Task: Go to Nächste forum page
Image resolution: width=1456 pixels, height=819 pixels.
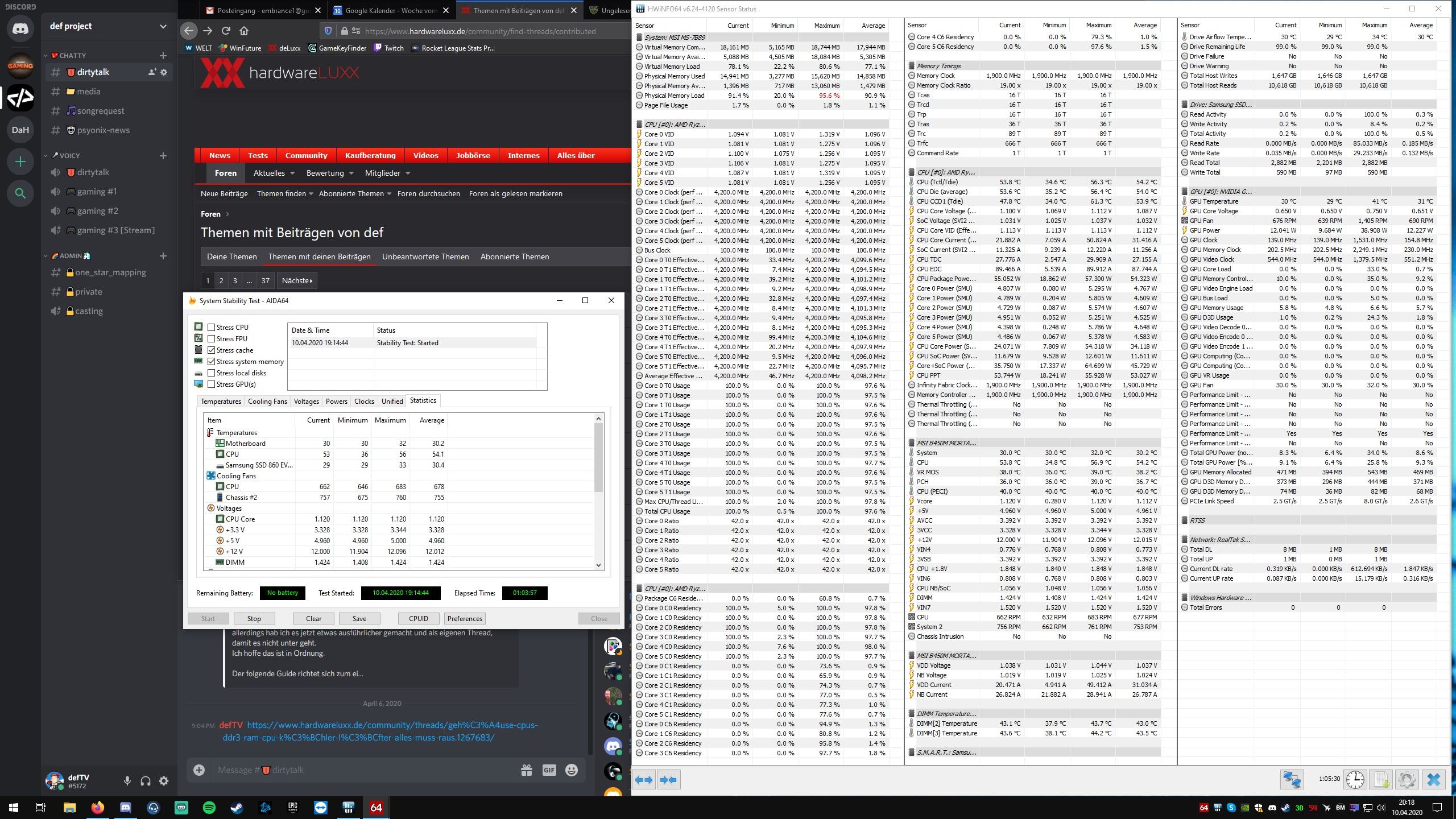Action: pos(297,281)
